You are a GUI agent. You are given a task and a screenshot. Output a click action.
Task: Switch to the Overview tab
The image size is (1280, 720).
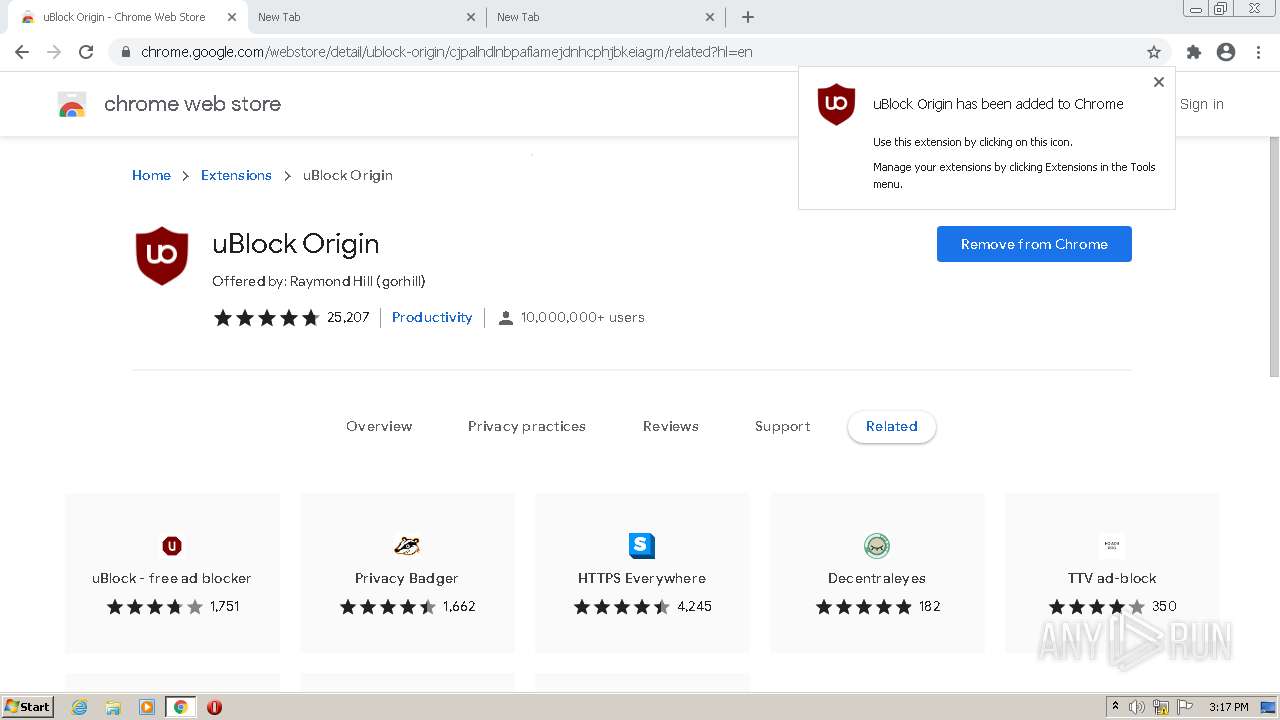pos(379,426)
